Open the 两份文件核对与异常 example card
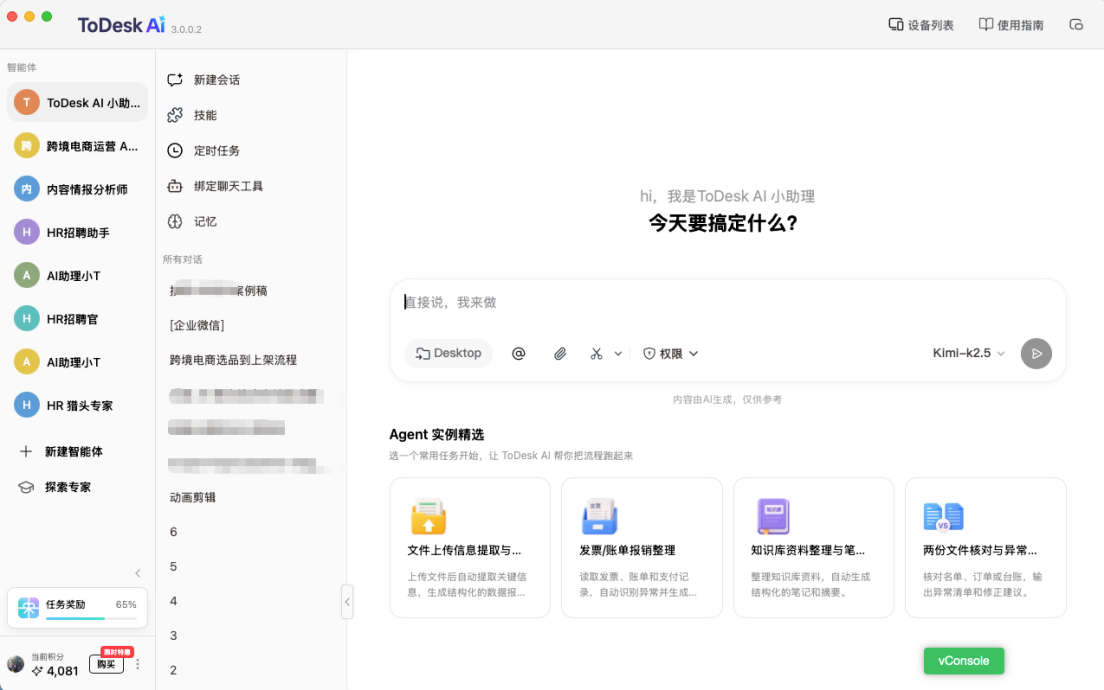1104x690 pixels. point(986,548)
